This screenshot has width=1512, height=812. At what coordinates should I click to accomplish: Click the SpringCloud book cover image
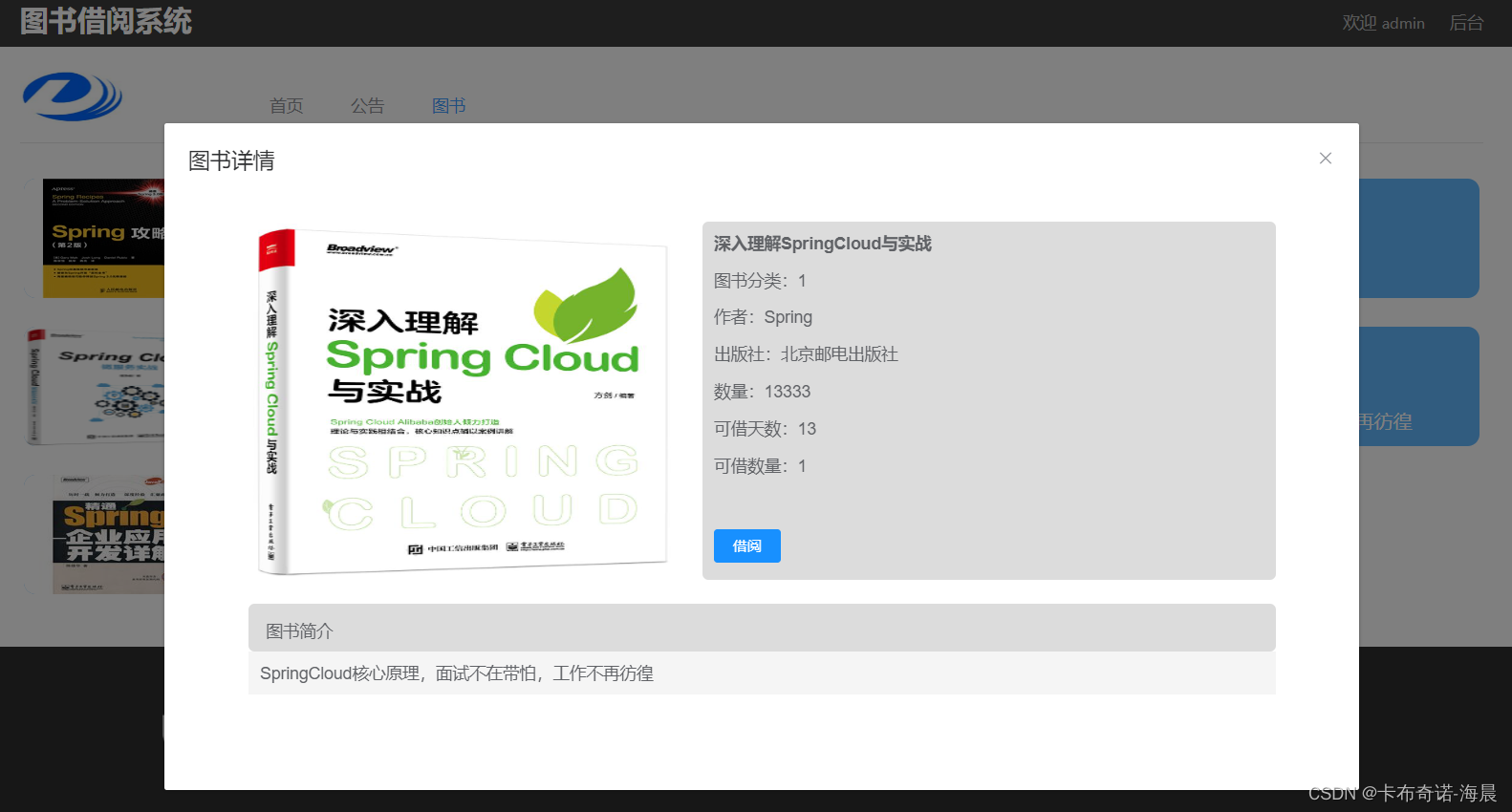pos(463,401)
